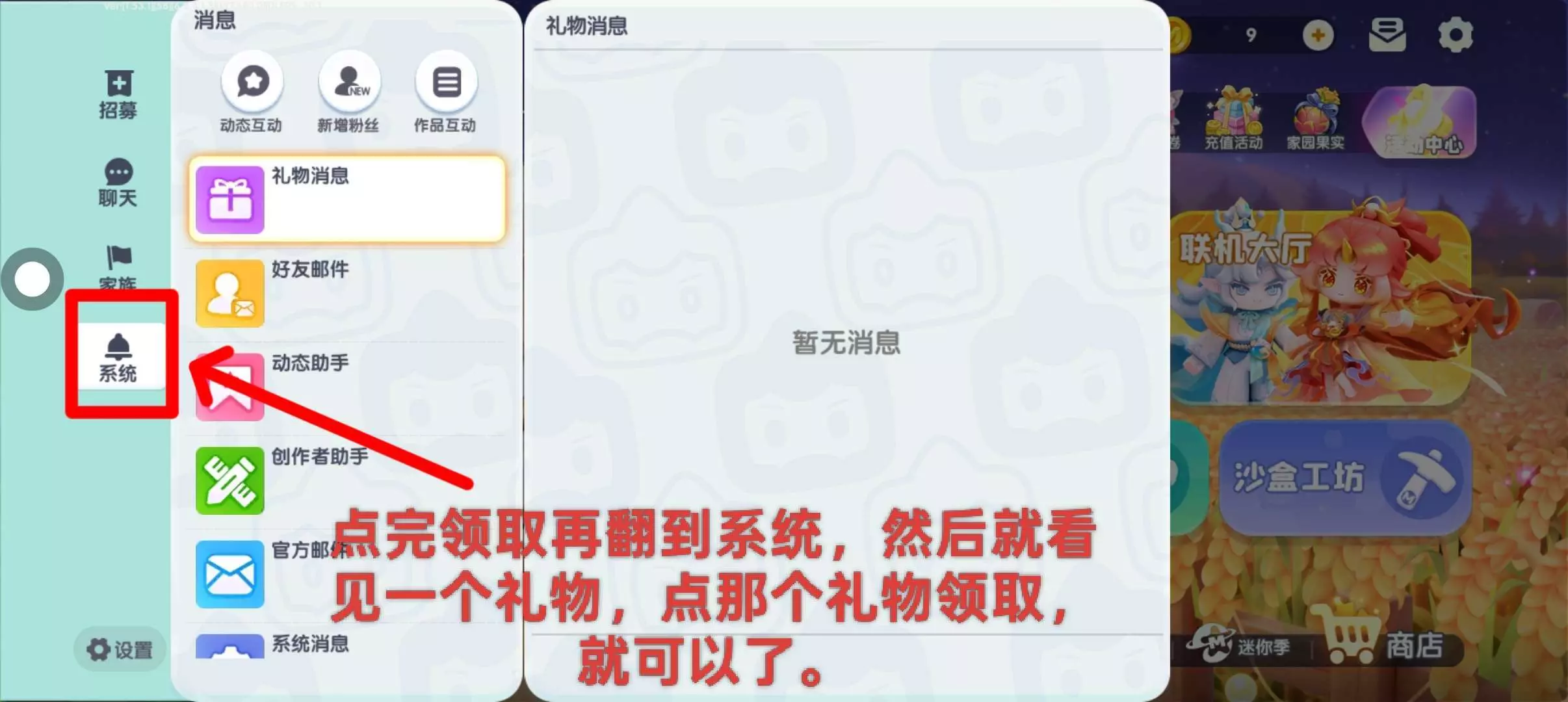Open 创作者助手 creator assistant entry
The height and width of the screenshot is (702, 1568).
pyautogui.click(x=347, y=480)
